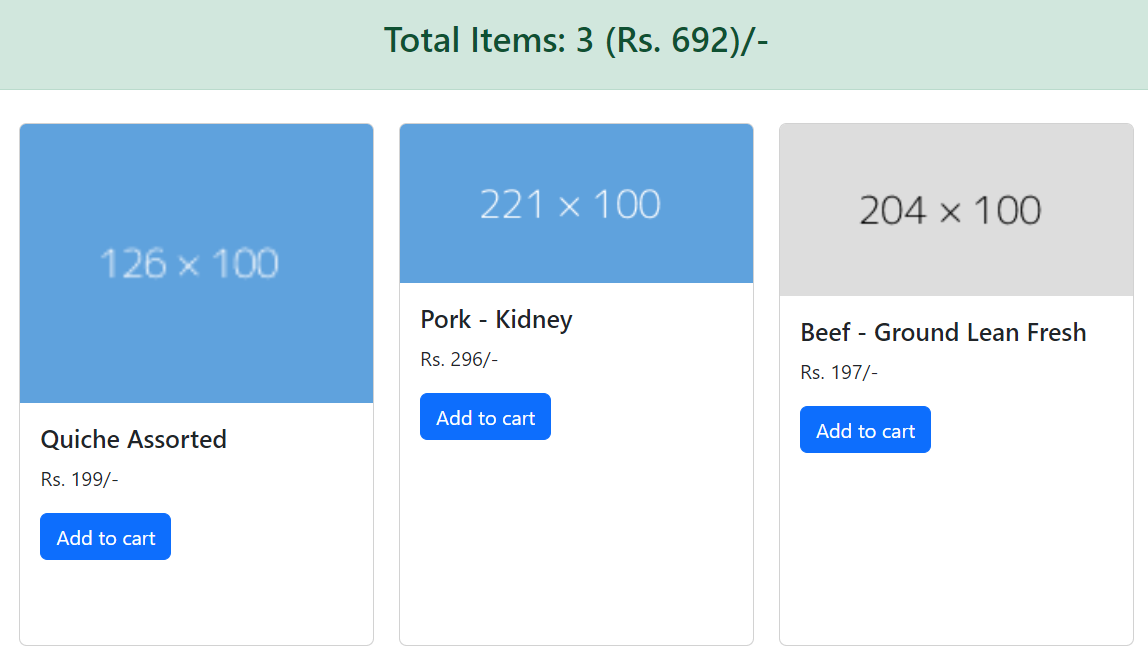
Task: Select the Rs. 197/- price label
Action: (x=839, y=372)
